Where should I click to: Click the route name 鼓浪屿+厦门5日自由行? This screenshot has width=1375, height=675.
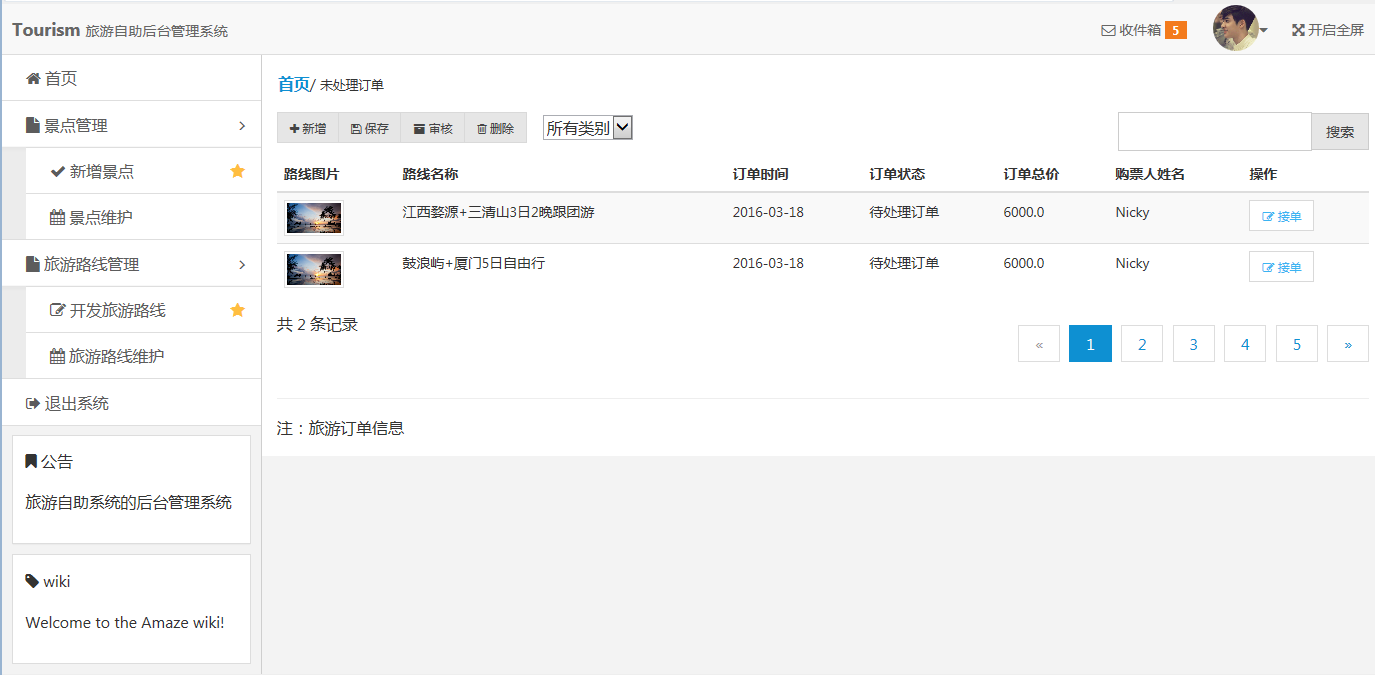(473, 263)
